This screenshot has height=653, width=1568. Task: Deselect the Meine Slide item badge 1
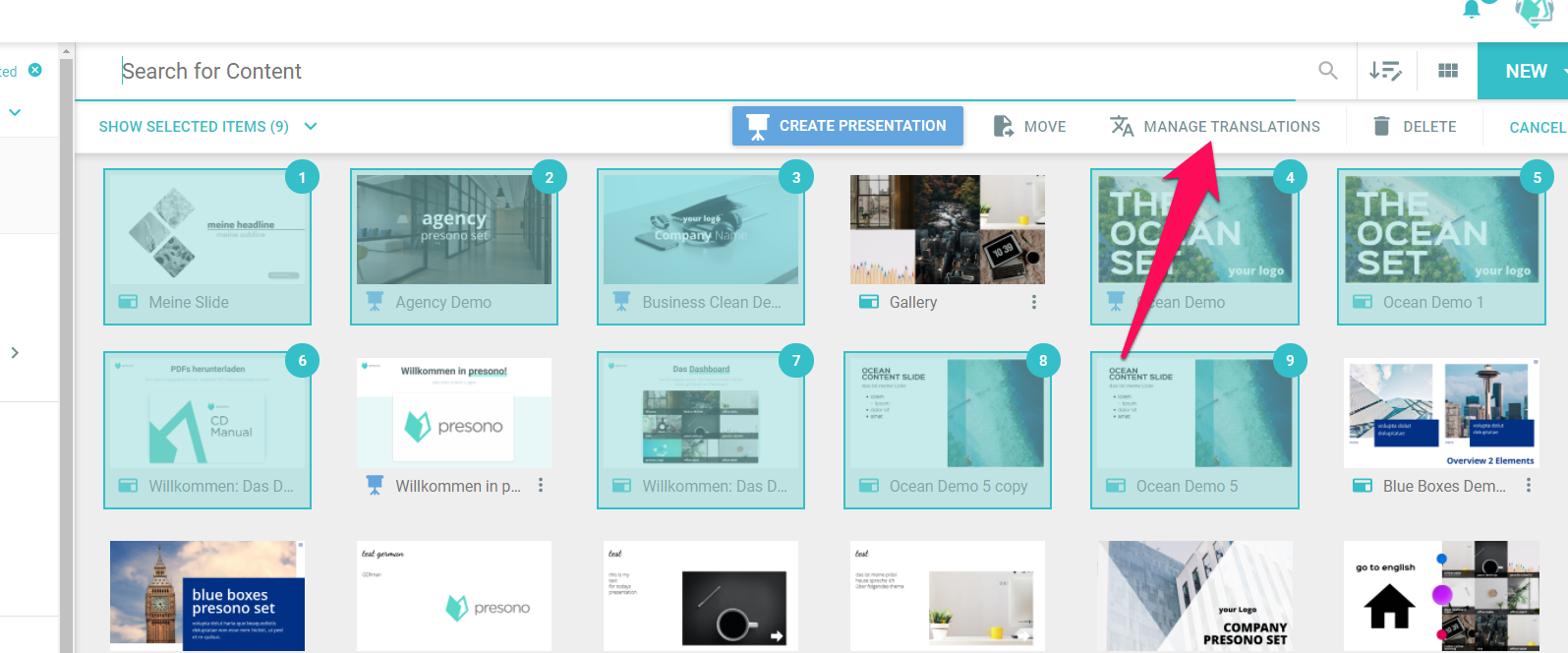coord(302,178)
